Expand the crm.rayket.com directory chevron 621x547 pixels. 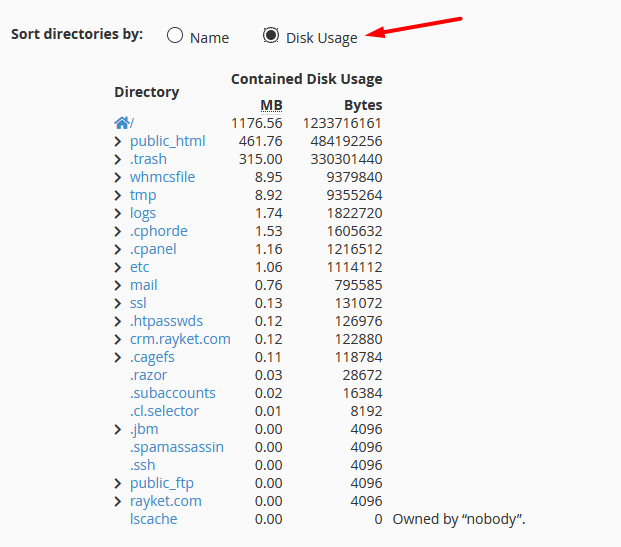[118, 339]
